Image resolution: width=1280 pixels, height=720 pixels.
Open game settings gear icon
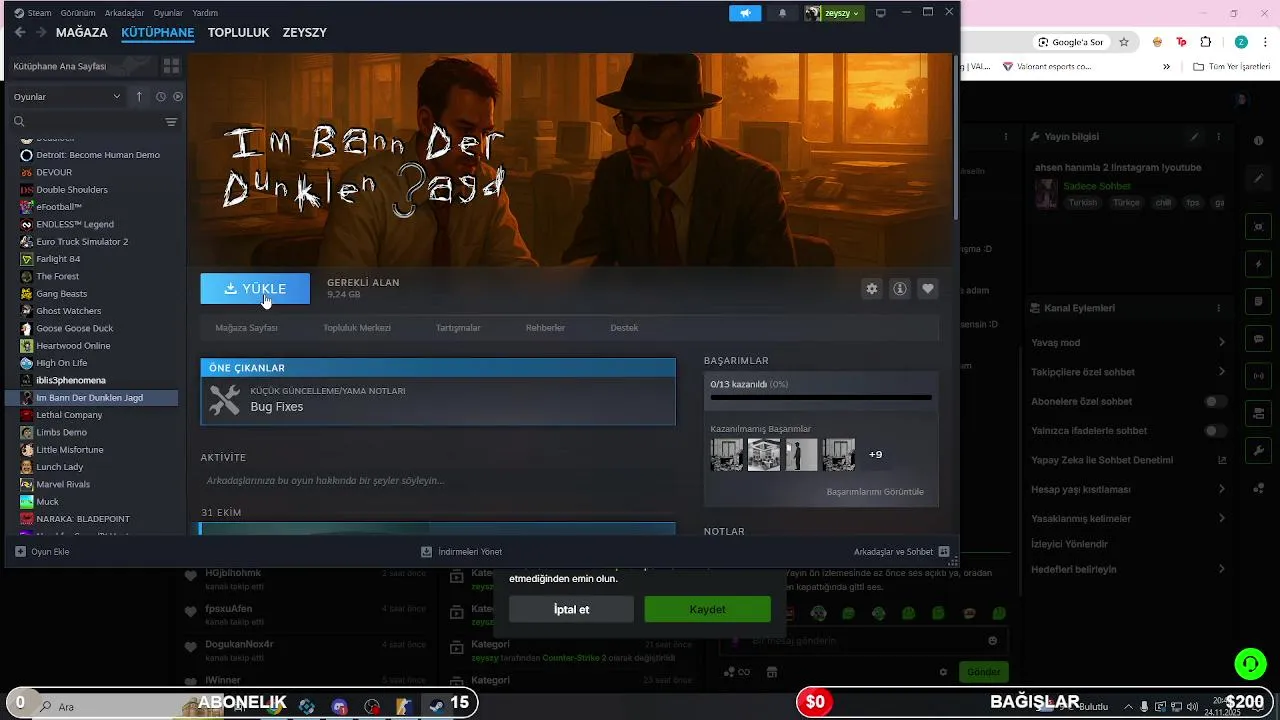point(872,288)
